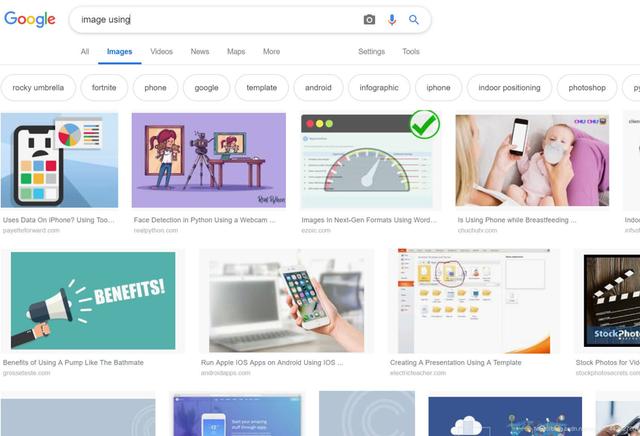This screenshot has height=436, width=640.
Task: Click 'Run Apple IOS Apps on Android Using IOS' title
Action: [272, 362]
